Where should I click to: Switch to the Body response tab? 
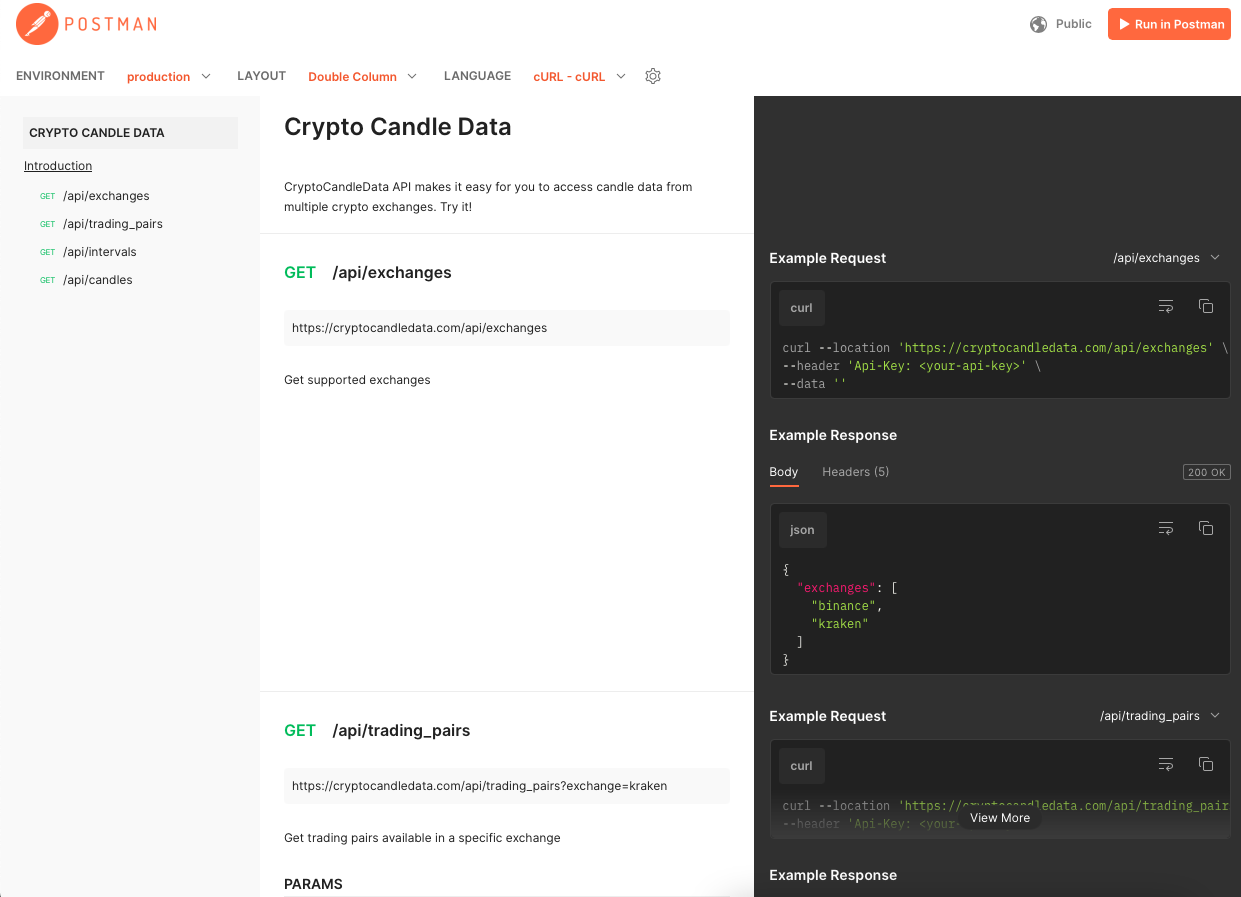pos(784,472)
